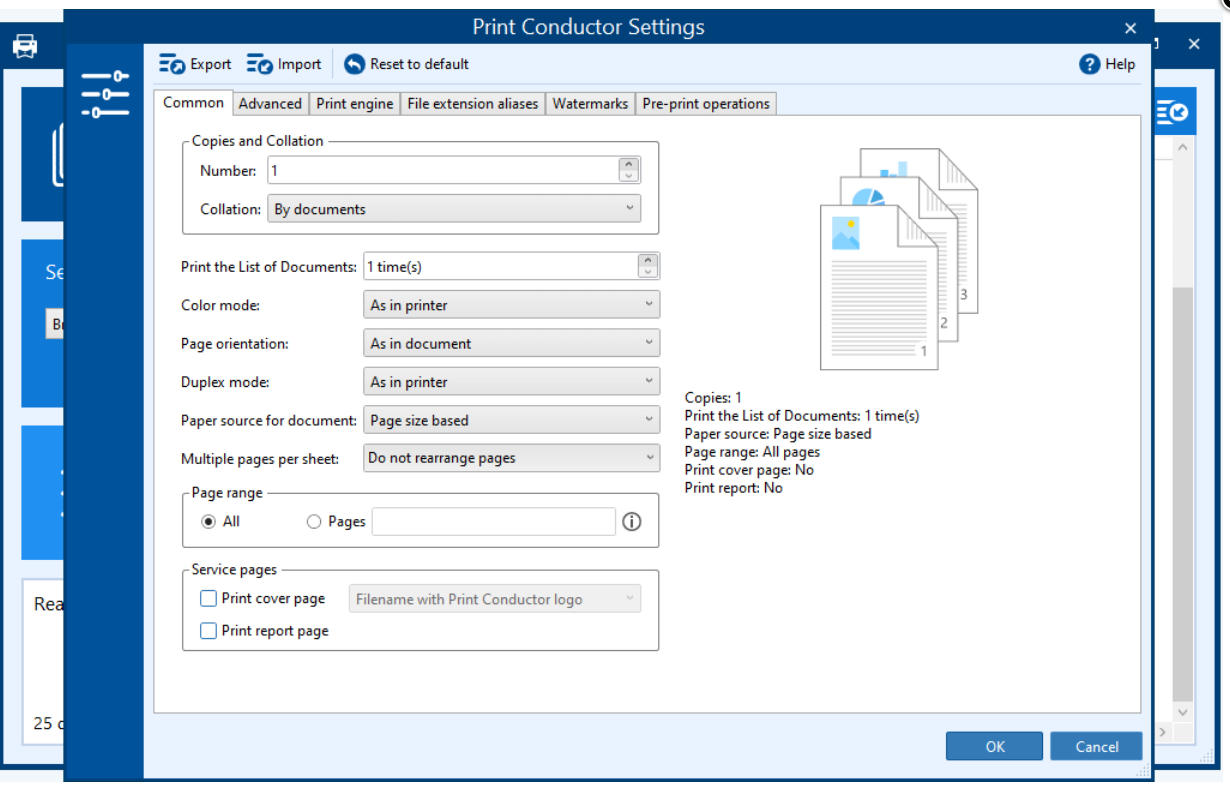Click the settings sliders icon in sidebar
The width and height of the screenshot is (1230, 786).
pos(105,95)
